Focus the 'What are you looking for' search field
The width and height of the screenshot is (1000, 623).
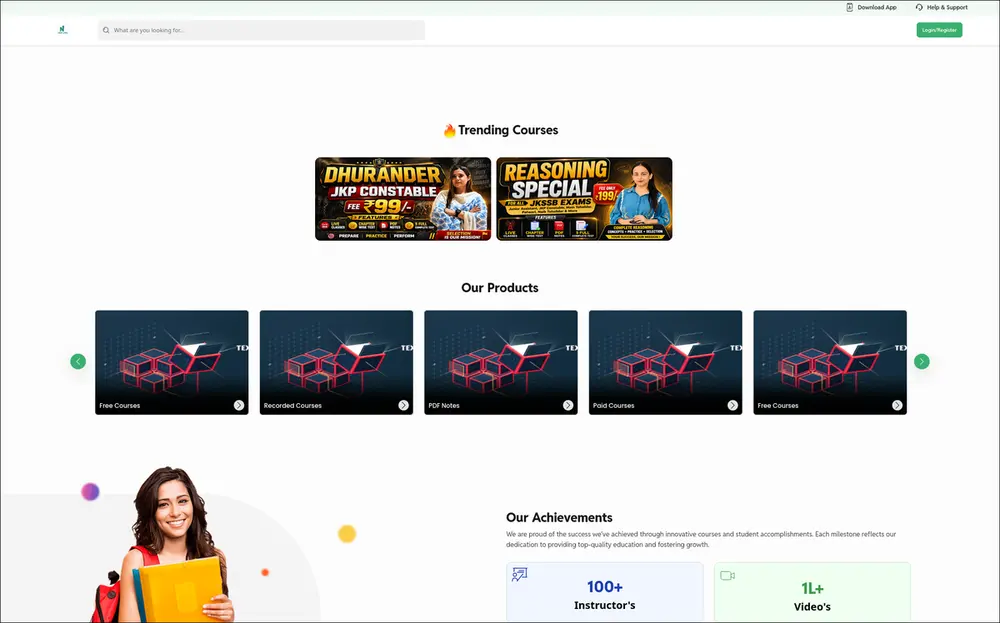[x=261, y=30]
